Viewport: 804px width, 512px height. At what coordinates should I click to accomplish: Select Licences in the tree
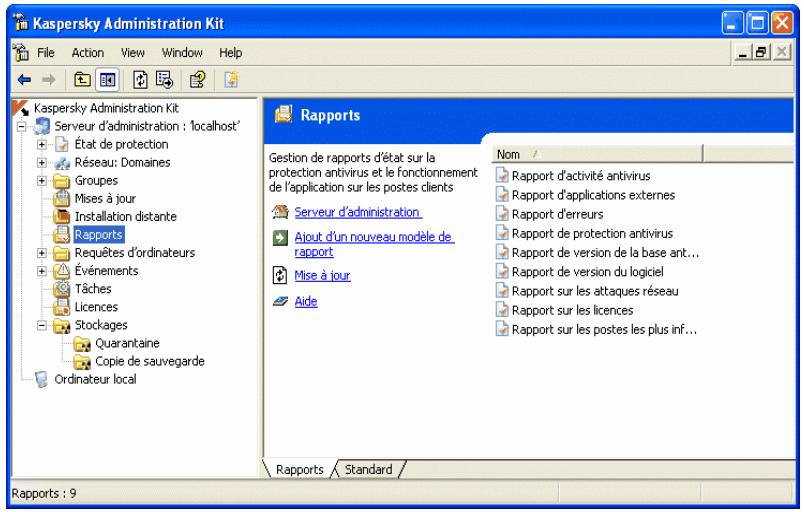(96, 306)
